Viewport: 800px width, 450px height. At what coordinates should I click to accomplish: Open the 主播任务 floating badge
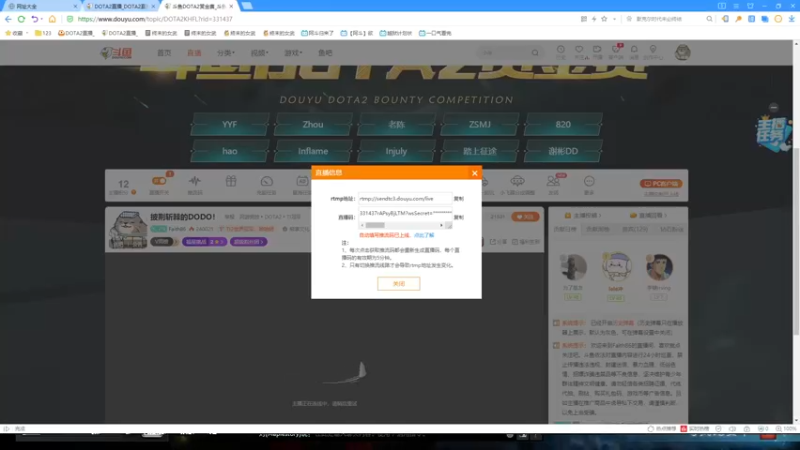coord(773,134)
